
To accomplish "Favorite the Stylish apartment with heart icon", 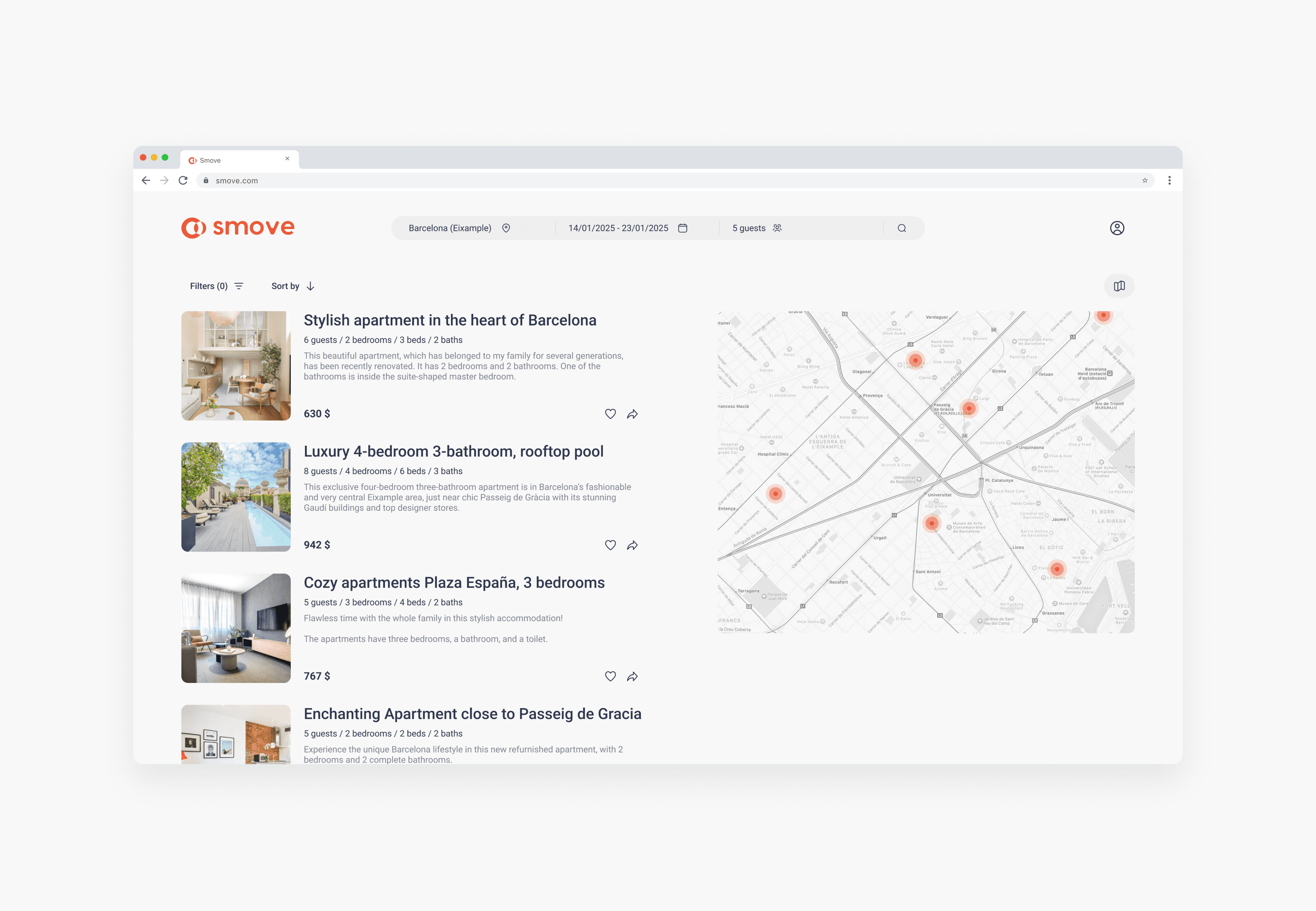I will click(x=610, y=414).
